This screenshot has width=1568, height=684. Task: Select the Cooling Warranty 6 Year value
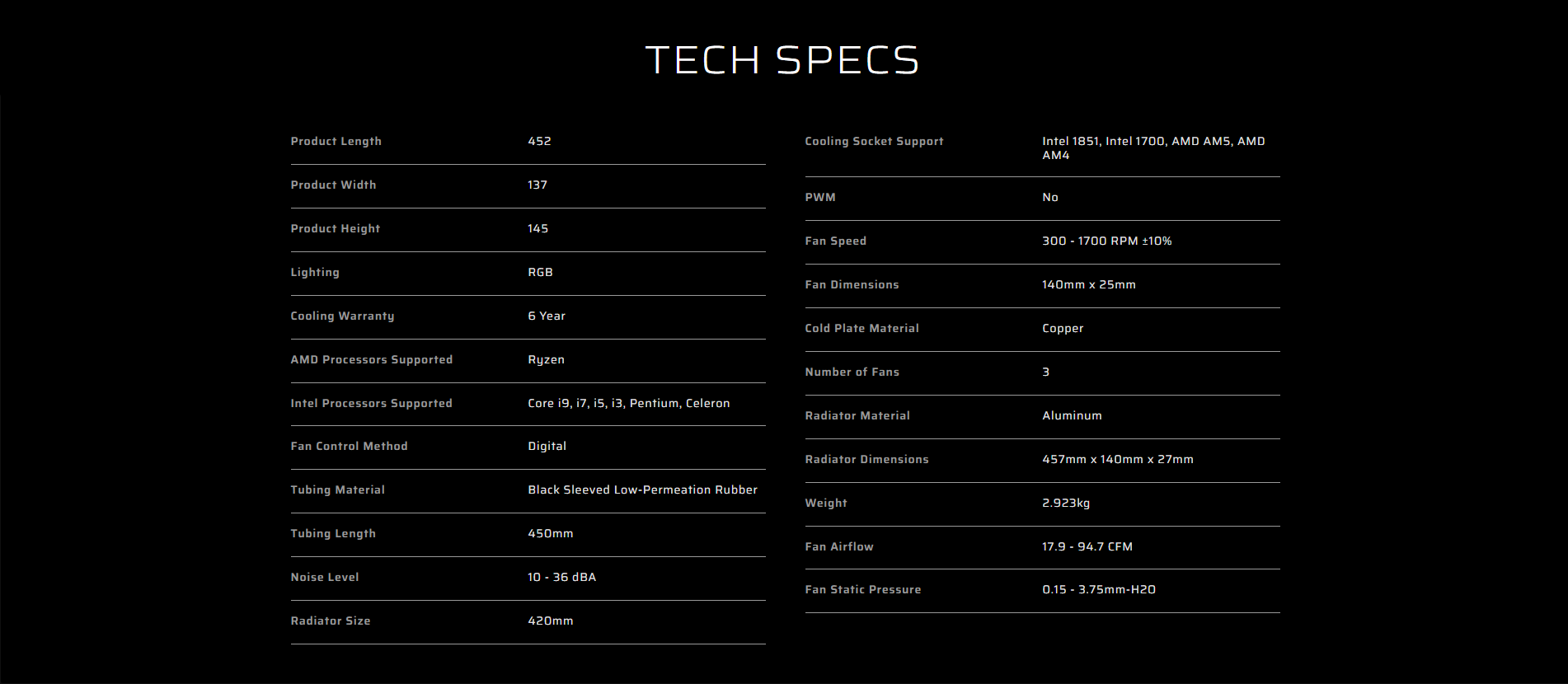coord(547,316)
